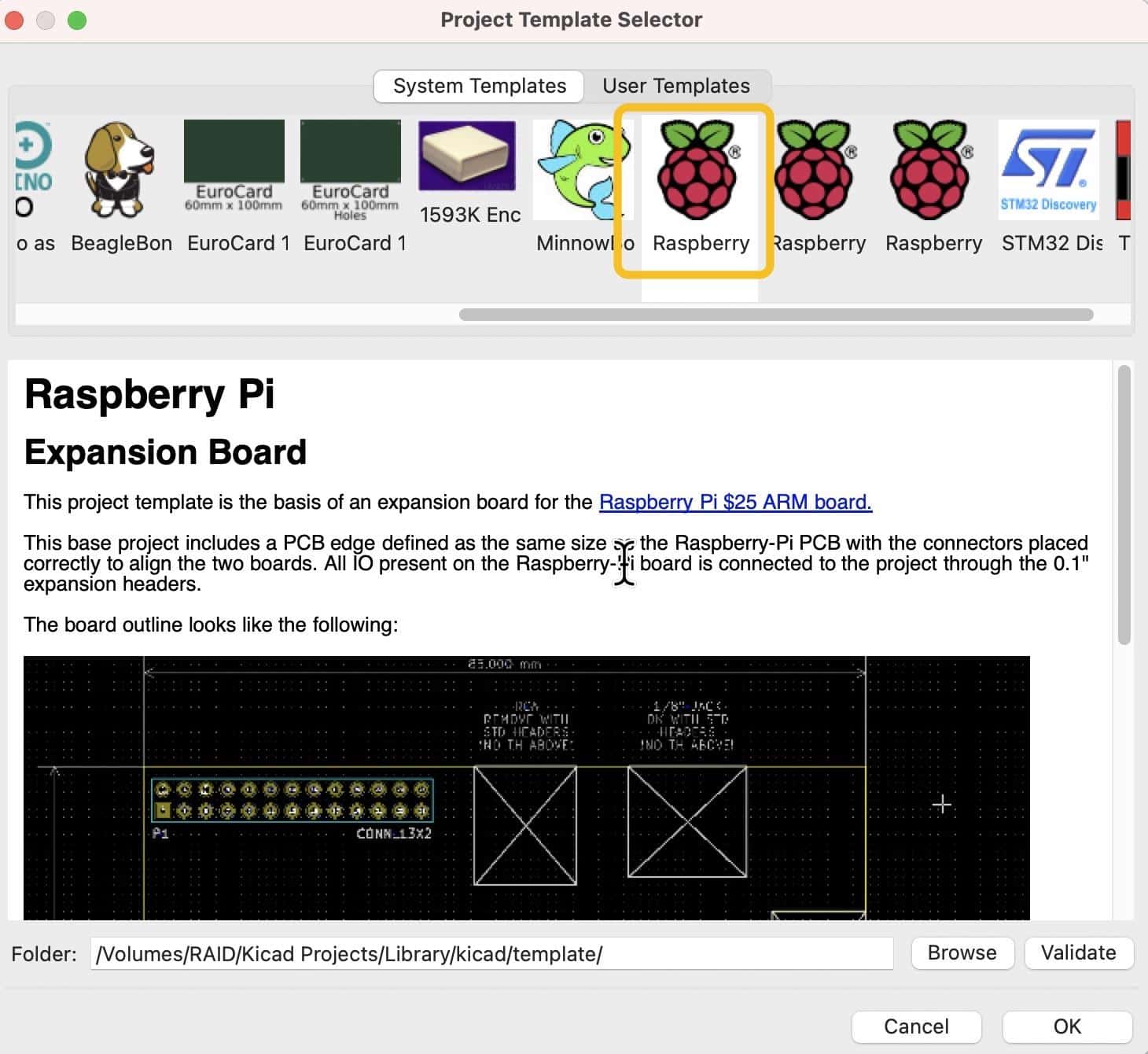Click the "The board outline looks like the following:" line
The height and width of the screenshot is (1054, 1148).
click(211, 625)
